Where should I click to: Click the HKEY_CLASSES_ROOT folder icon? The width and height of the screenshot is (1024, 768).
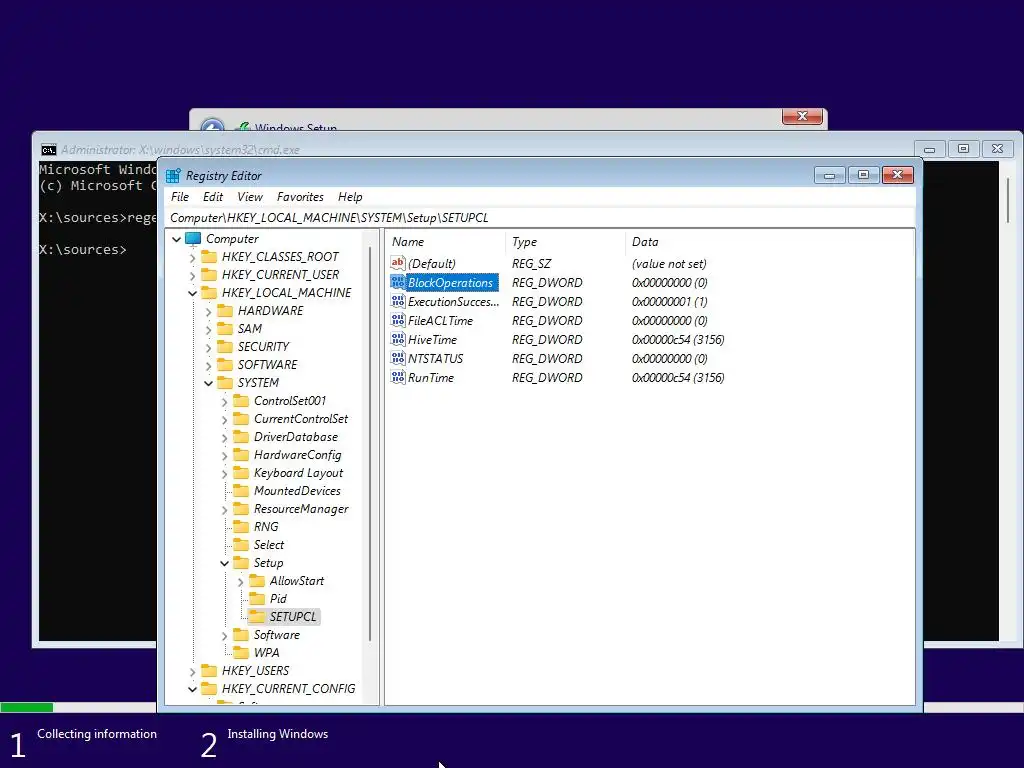click(x=209, y=257)
